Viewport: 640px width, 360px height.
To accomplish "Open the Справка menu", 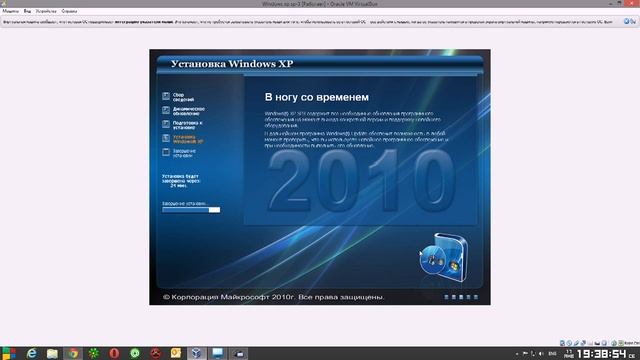I will tap(69, 11).
